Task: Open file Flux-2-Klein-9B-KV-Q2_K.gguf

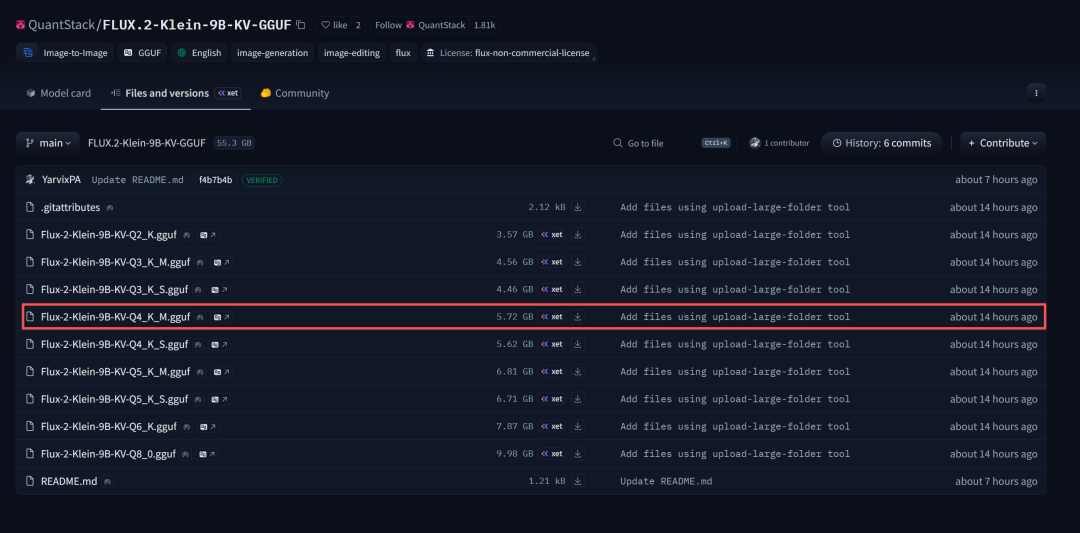Action: 109,235
